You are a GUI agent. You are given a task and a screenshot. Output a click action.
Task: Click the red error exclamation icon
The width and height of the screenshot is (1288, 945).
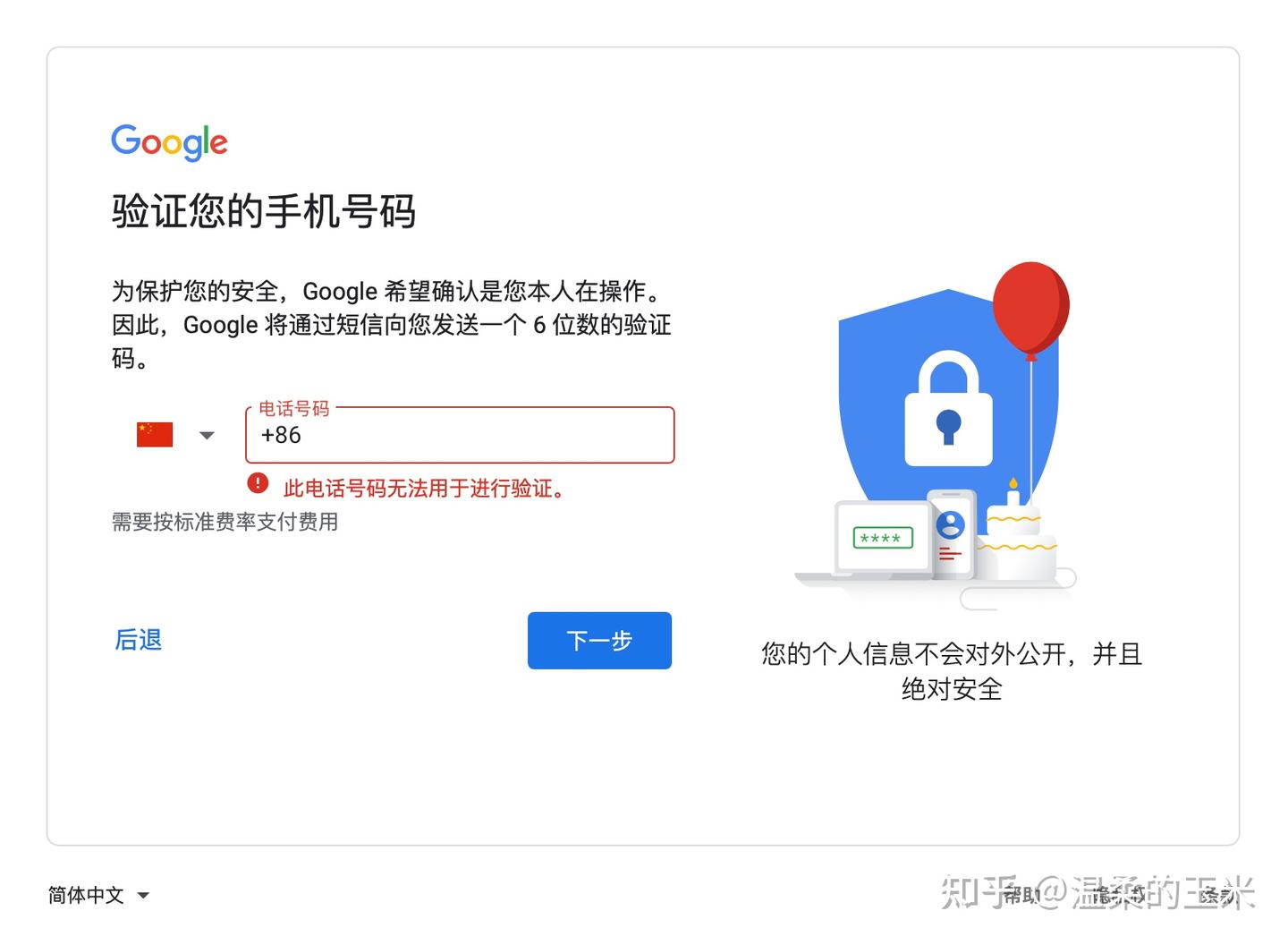pos(258,484)
